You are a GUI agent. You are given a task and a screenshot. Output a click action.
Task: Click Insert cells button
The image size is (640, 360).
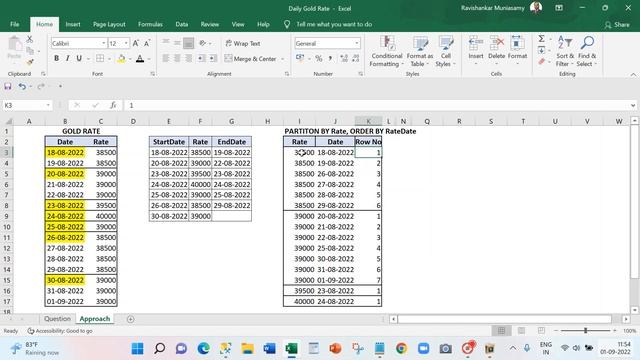pos(476,51)
